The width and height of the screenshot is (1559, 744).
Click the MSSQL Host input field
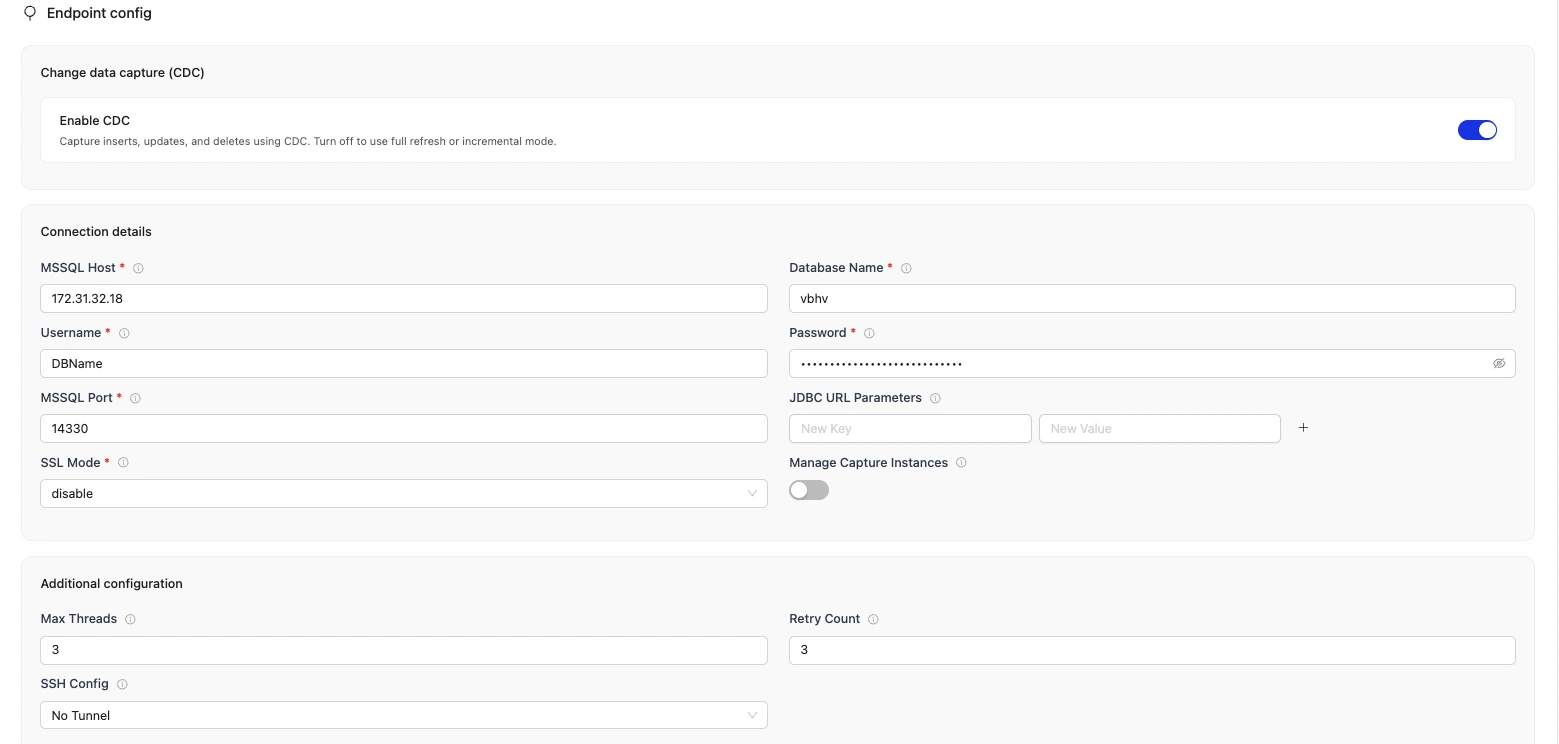[404, 298]
